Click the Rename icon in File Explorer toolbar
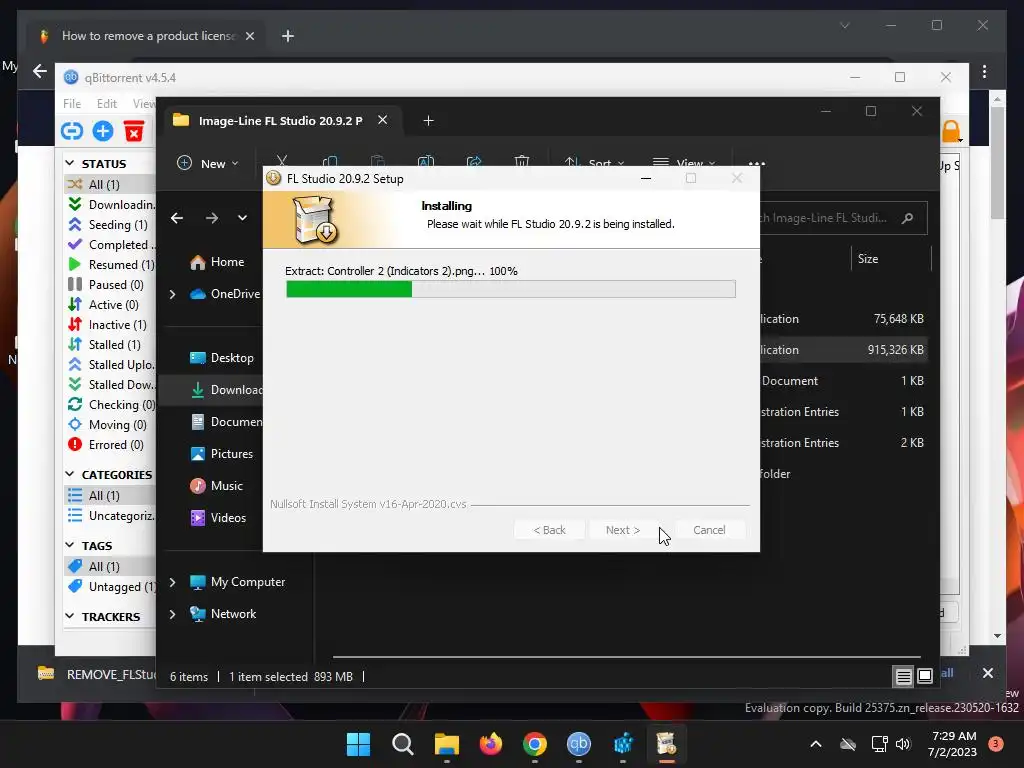 (426, 161)
